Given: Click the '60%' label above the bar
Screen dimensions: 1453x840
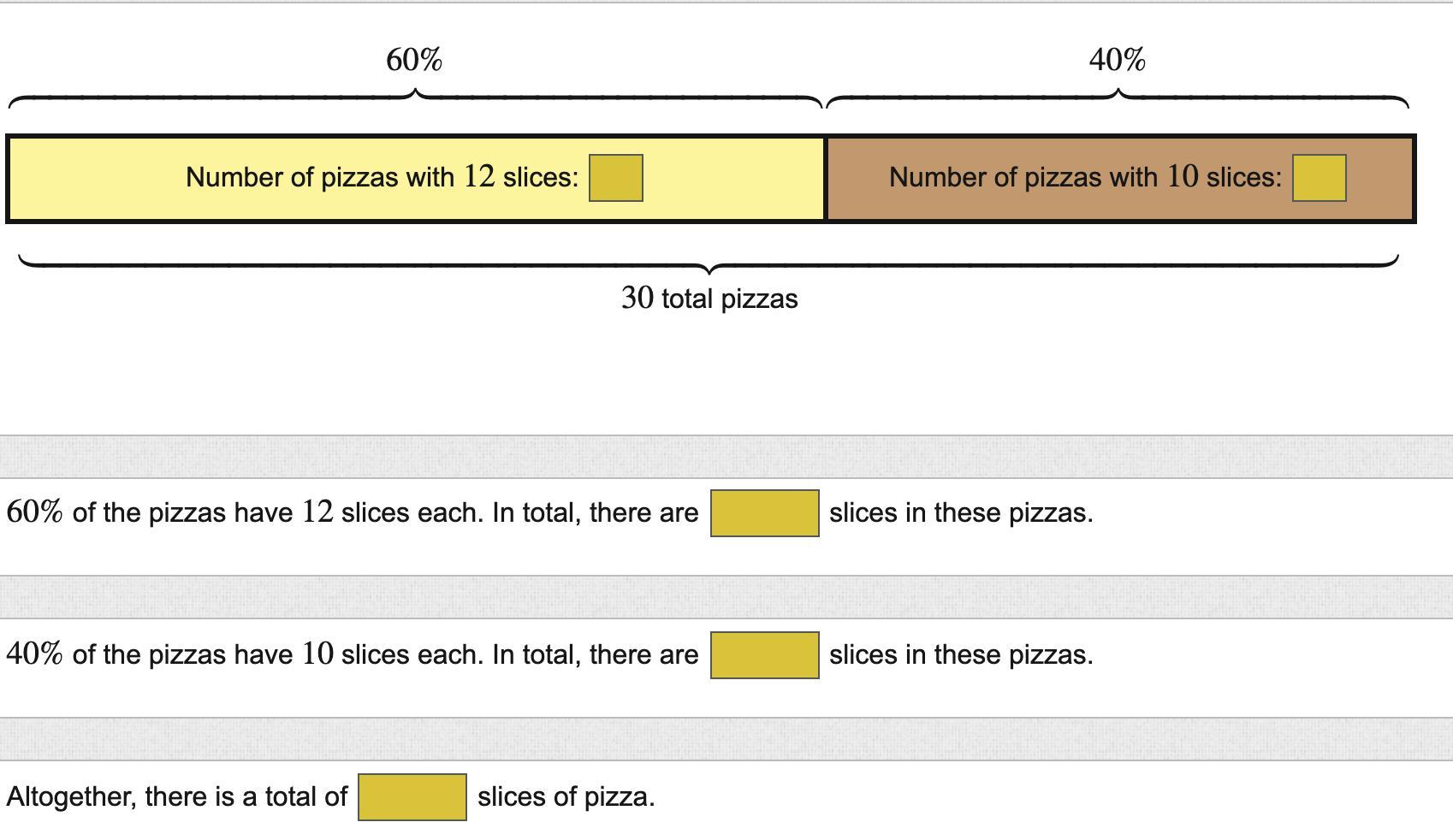Looking at the screenshot, I should [x=414, y=60].
